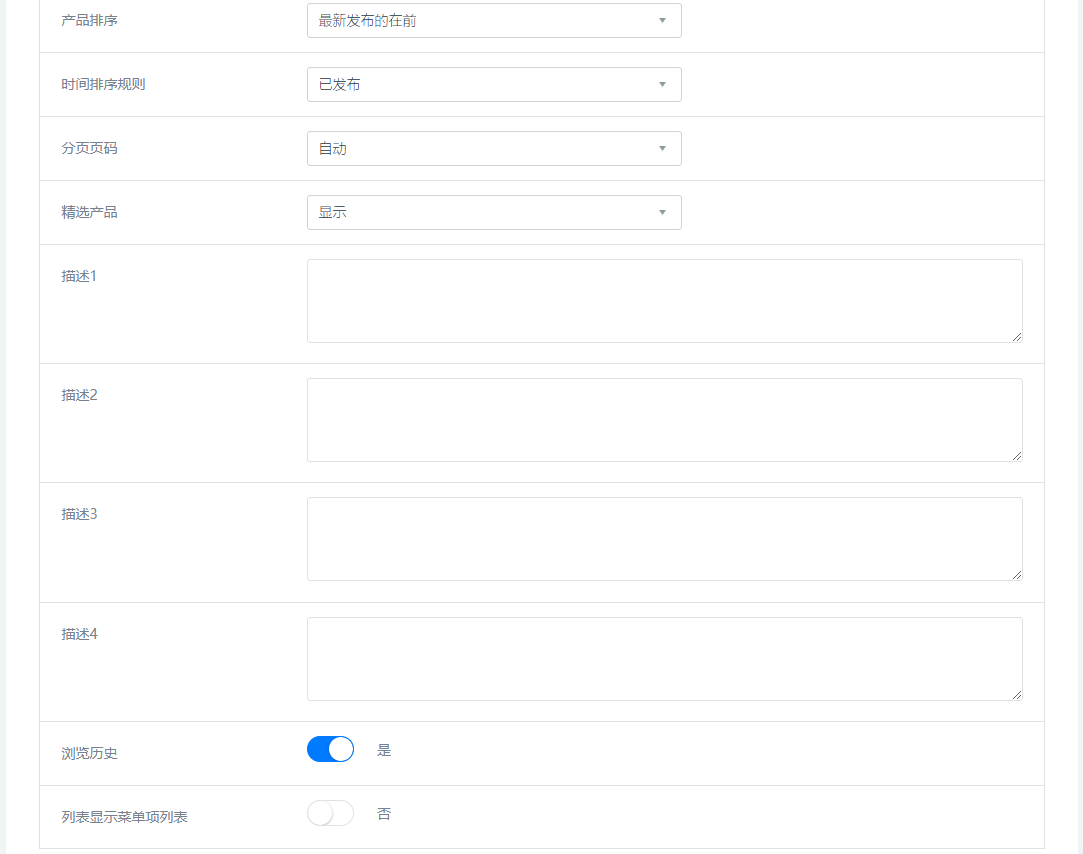Click the 否 label beside 列表显示菜单项列表 switch
This screenshot has height=854, width=1083.
coord(384,814)
